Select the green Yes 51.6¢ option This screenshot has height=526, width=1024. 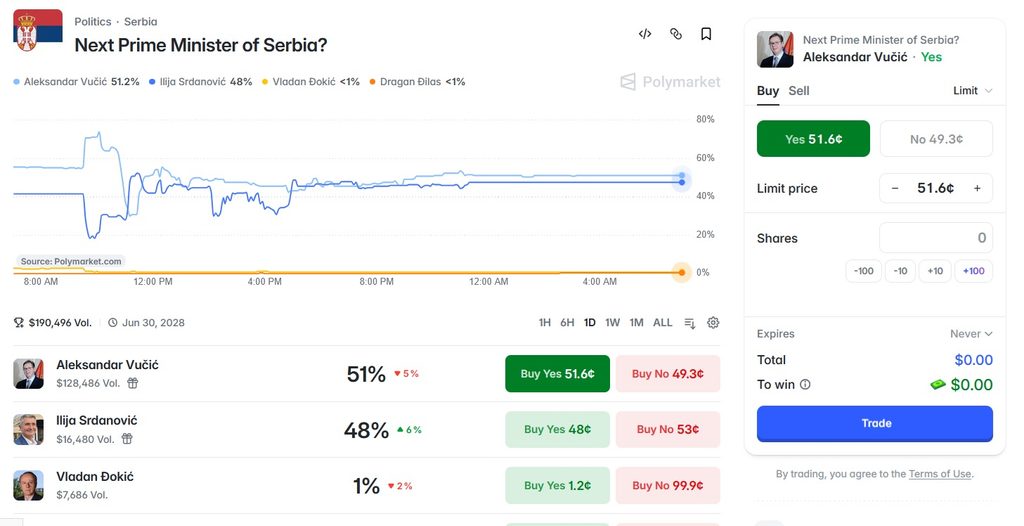(x=813, y=139)
